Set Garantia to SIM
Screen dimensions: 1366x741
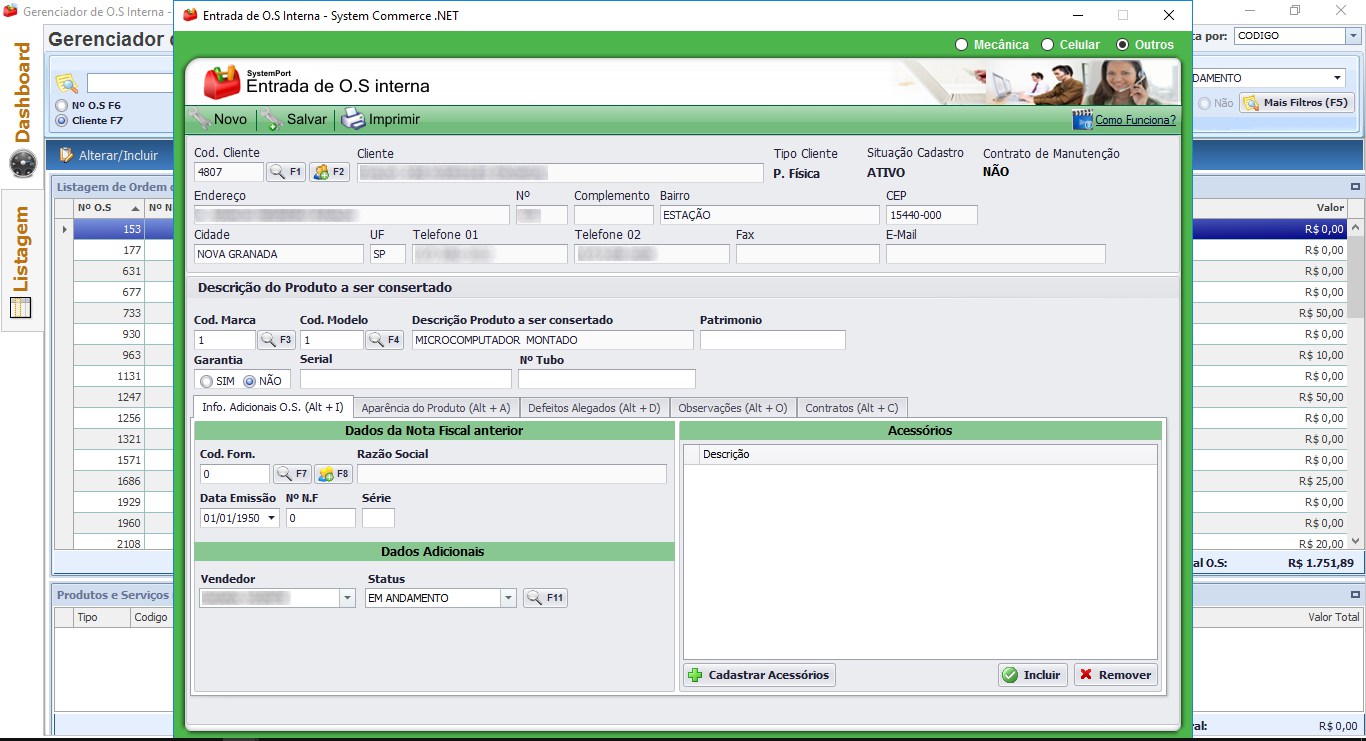coord(206,381)
